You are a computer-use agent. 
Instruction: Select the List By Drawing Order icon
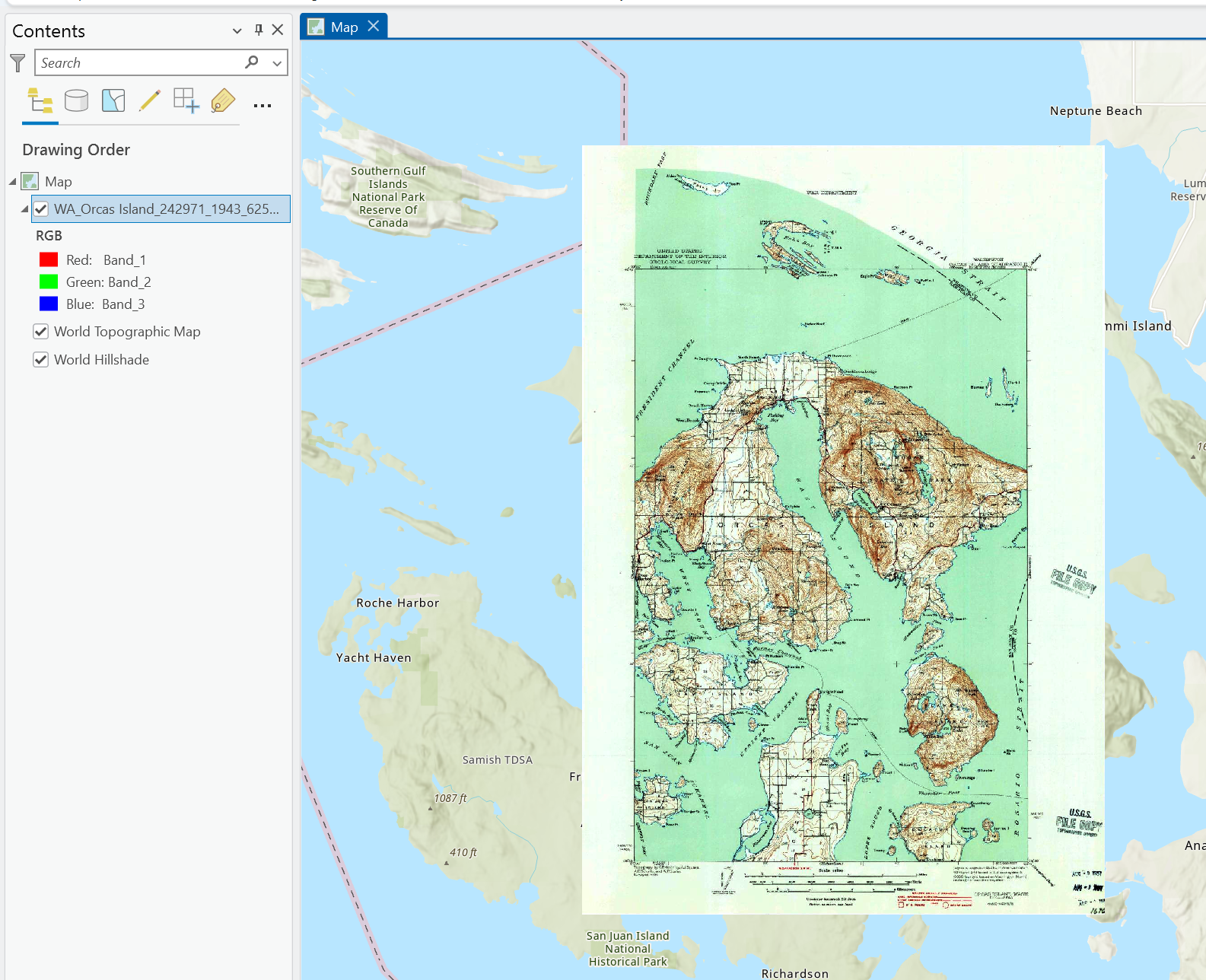tap(40, 100)
